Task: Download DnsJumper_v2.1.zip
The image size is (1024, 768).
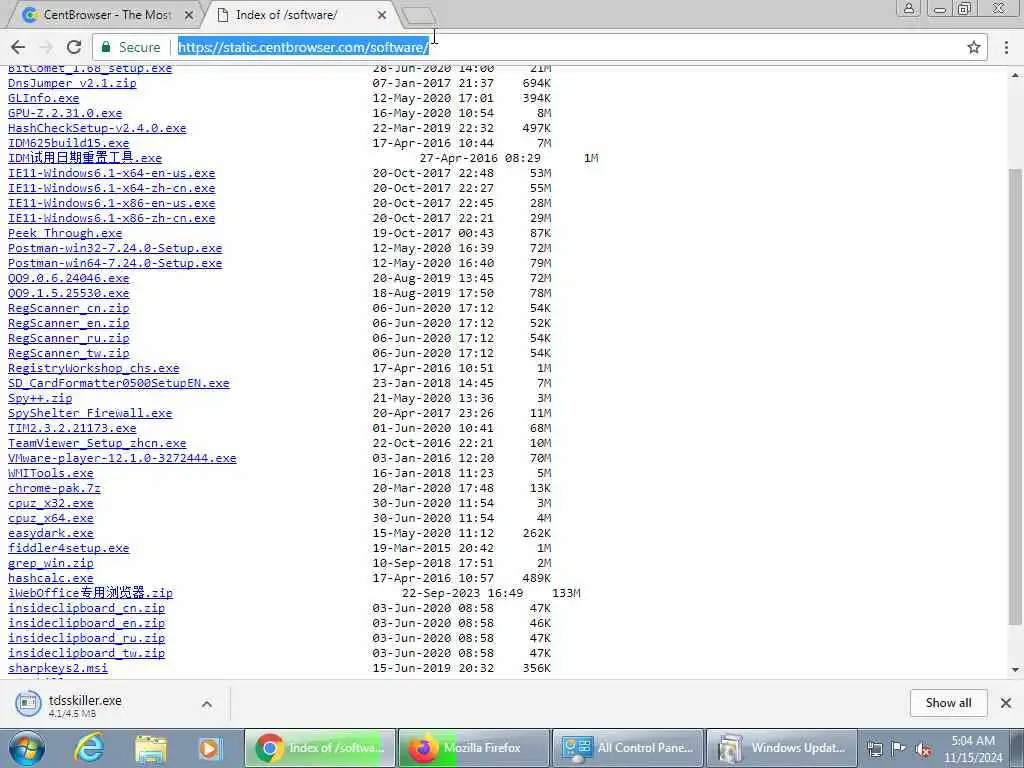Action: tap(72, 83)
